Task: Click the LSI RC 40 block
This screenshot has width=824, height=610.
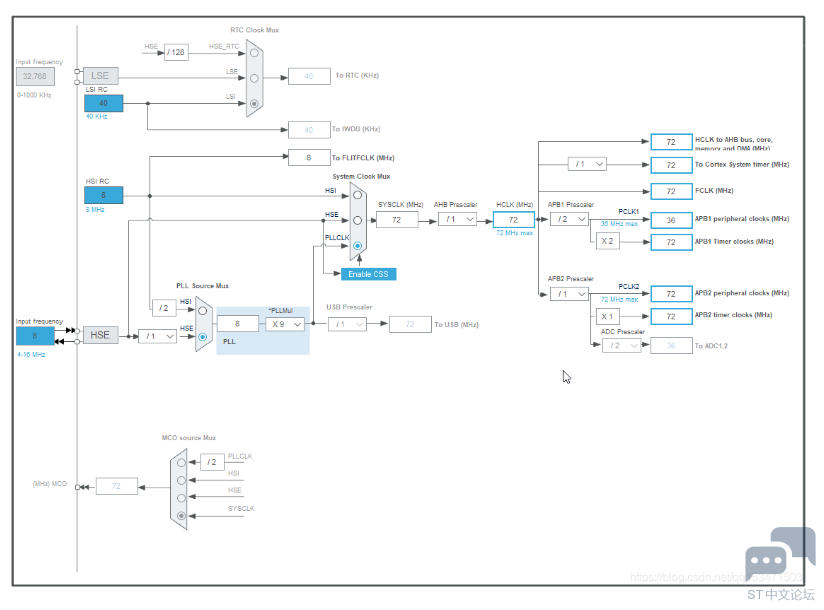Action: 104,104
